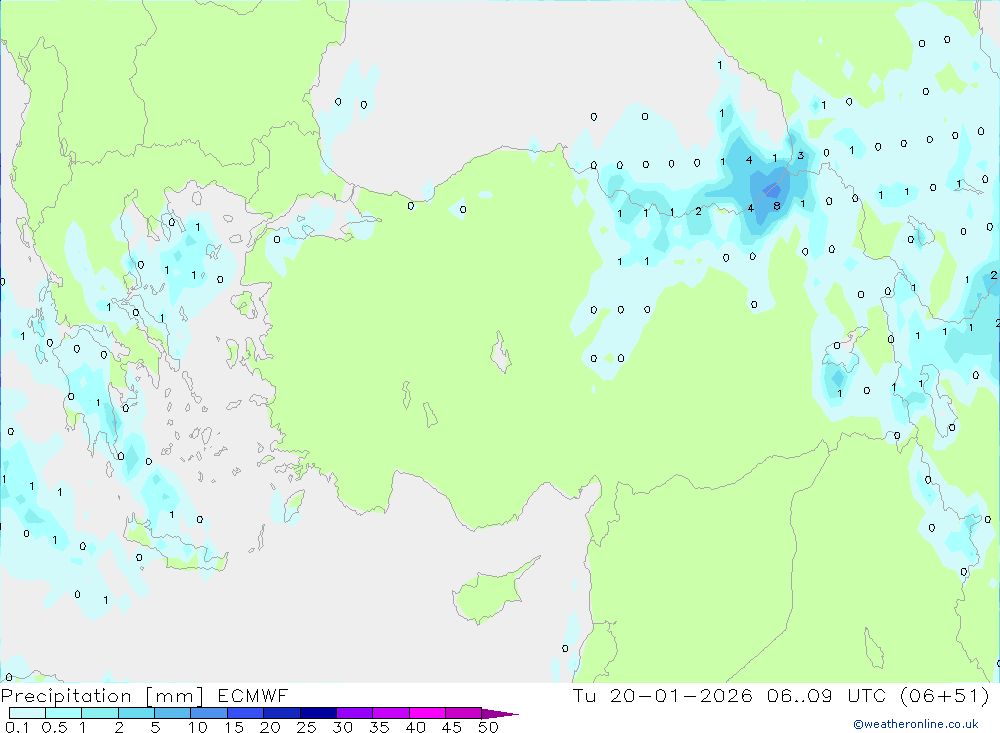Click the legend label '40'
This screenshot has width=1000, height=733.
pyautogui.click(x=416, y=727)
